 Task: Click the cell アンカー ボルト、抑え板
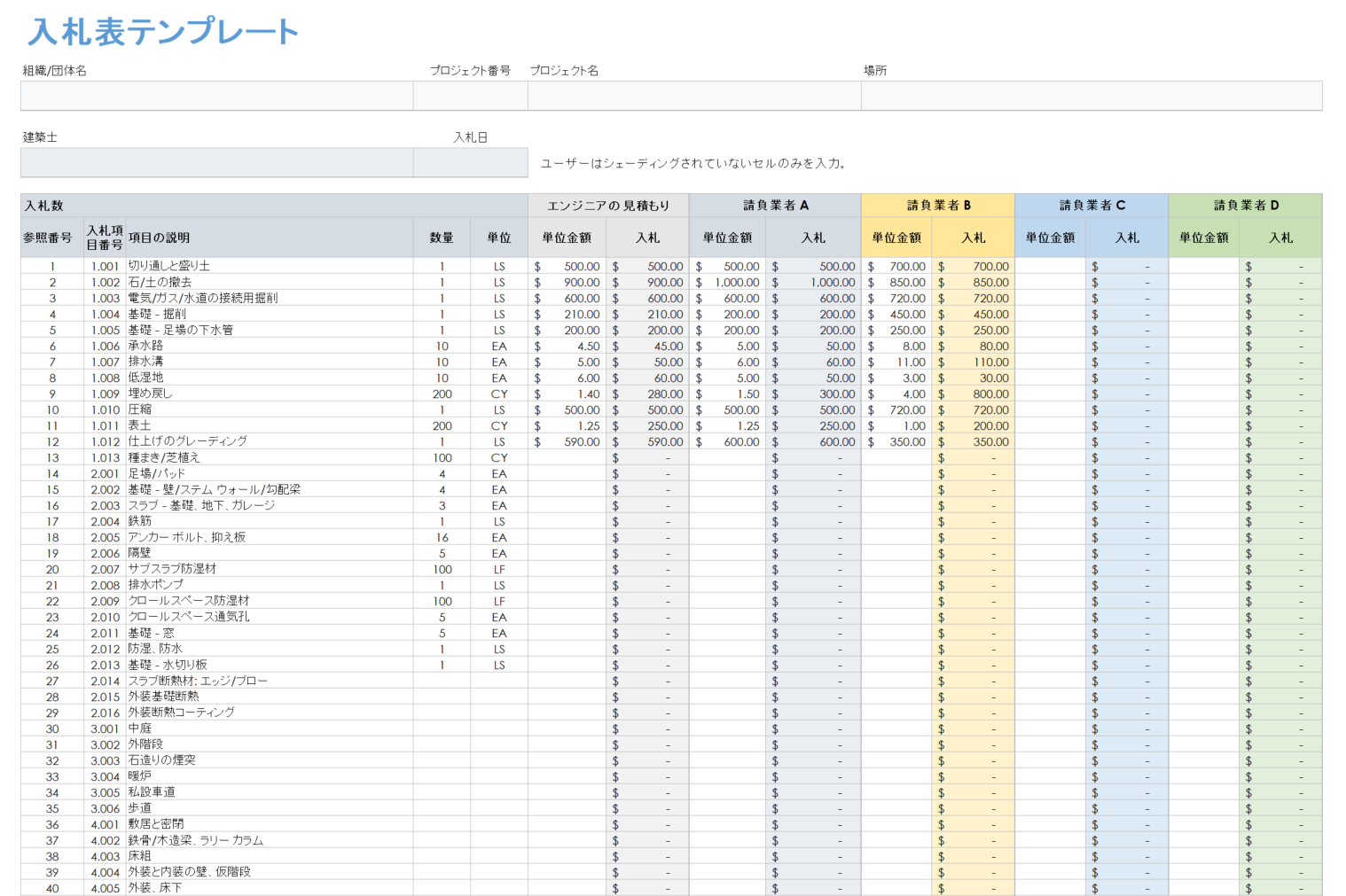pyautogui.click(x=270, y=537)
